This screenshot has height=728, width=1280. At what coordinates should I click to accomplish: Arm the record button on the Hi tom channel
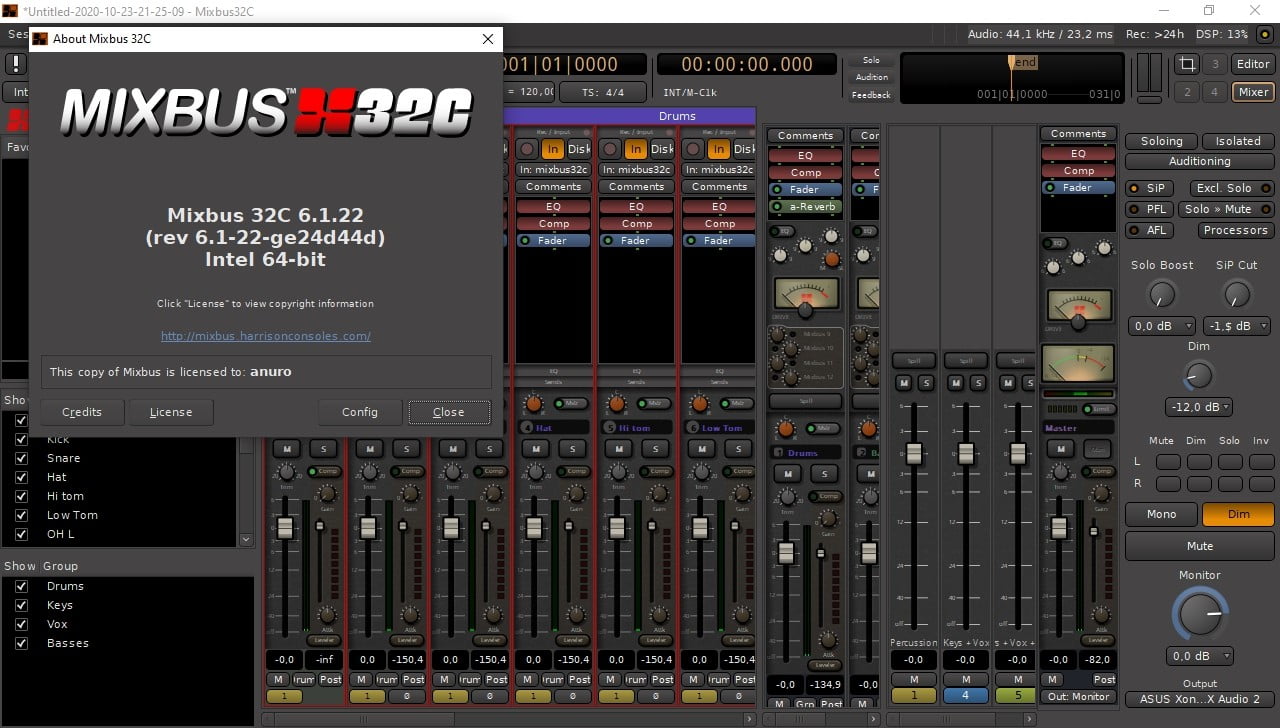tap(610, 149)
